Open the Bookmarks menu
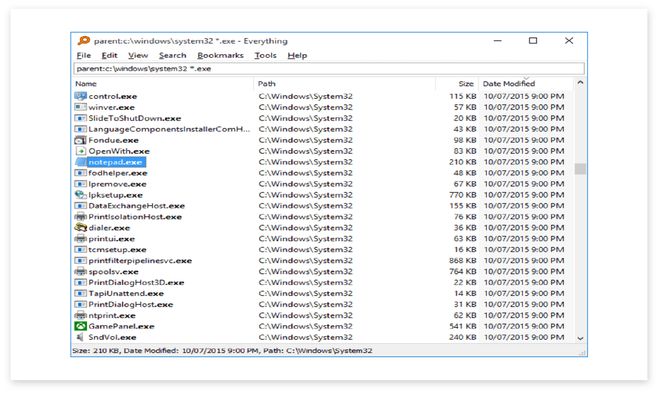 [x=220, y=56]
